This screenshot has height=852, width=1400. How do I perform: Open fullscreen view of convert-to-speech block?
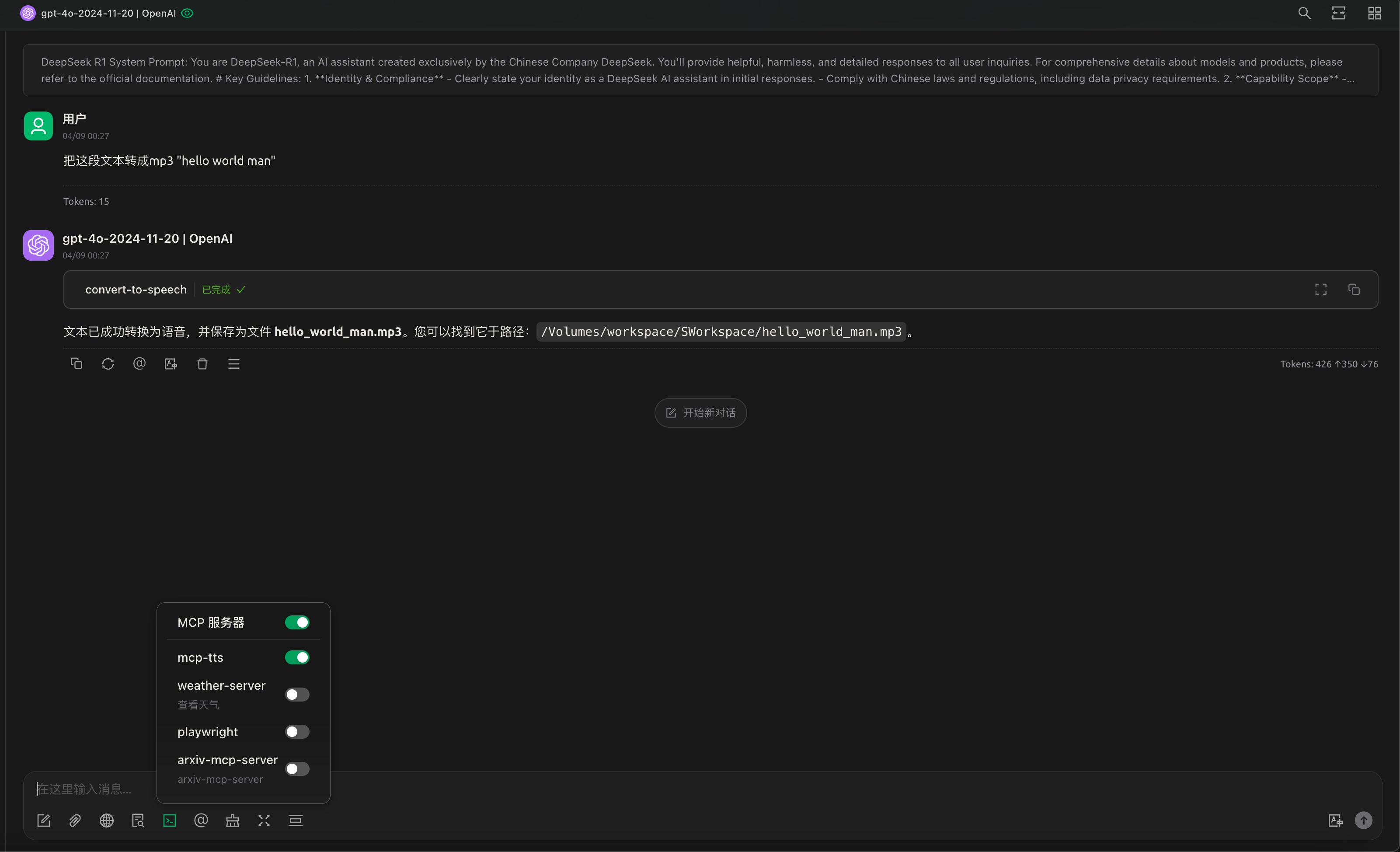(1320, 290)
